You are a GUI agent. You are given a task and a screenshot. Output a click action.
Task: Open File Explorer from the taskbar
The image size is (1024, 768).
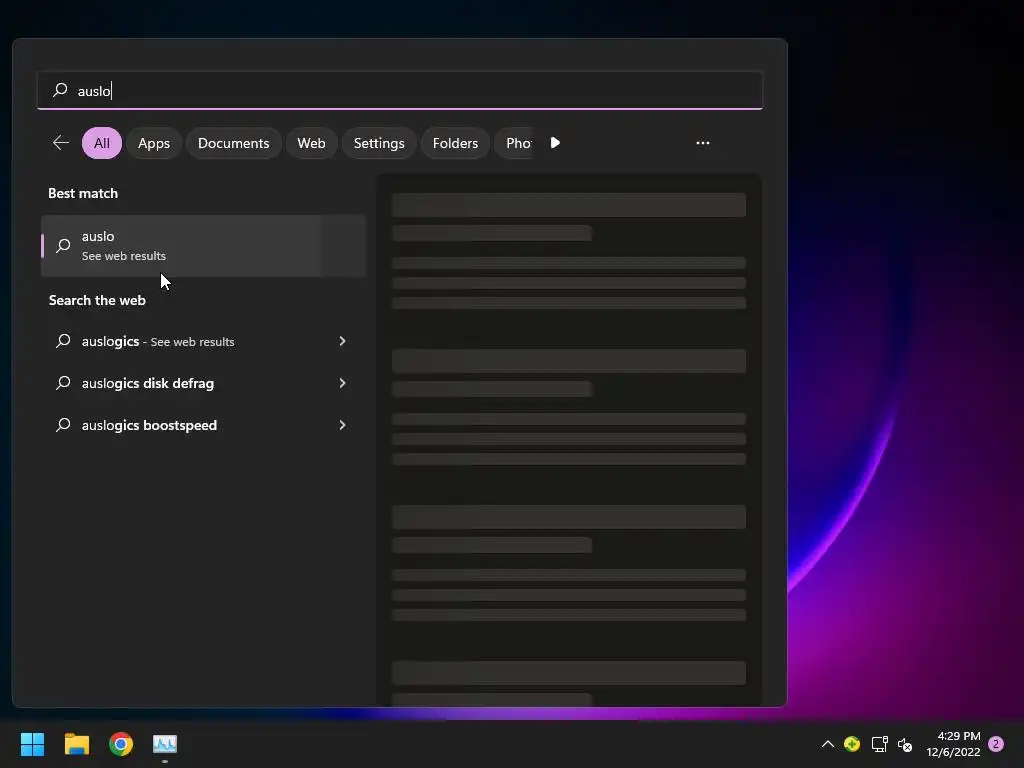pyautogui.click(x=76, y=744)
